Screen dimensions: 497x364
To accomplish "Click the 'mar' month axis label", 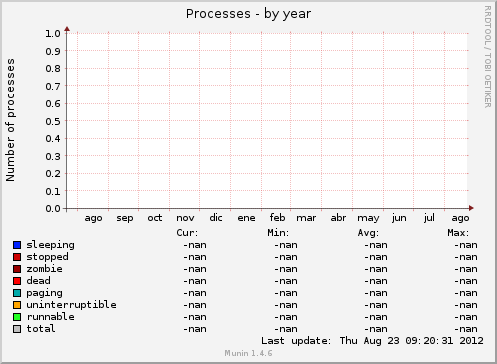I will (306, 218).
